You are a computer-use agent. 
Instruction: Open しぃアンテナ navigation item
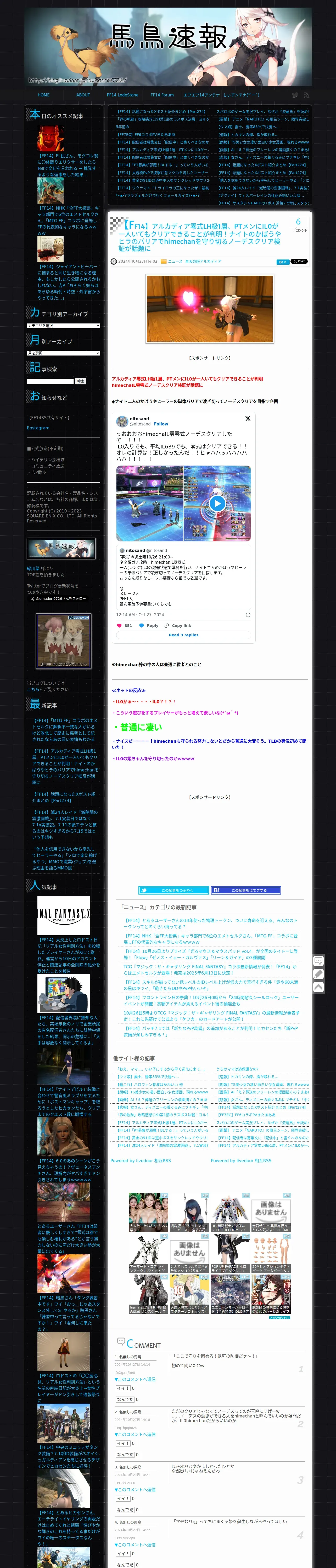point(242,95)
